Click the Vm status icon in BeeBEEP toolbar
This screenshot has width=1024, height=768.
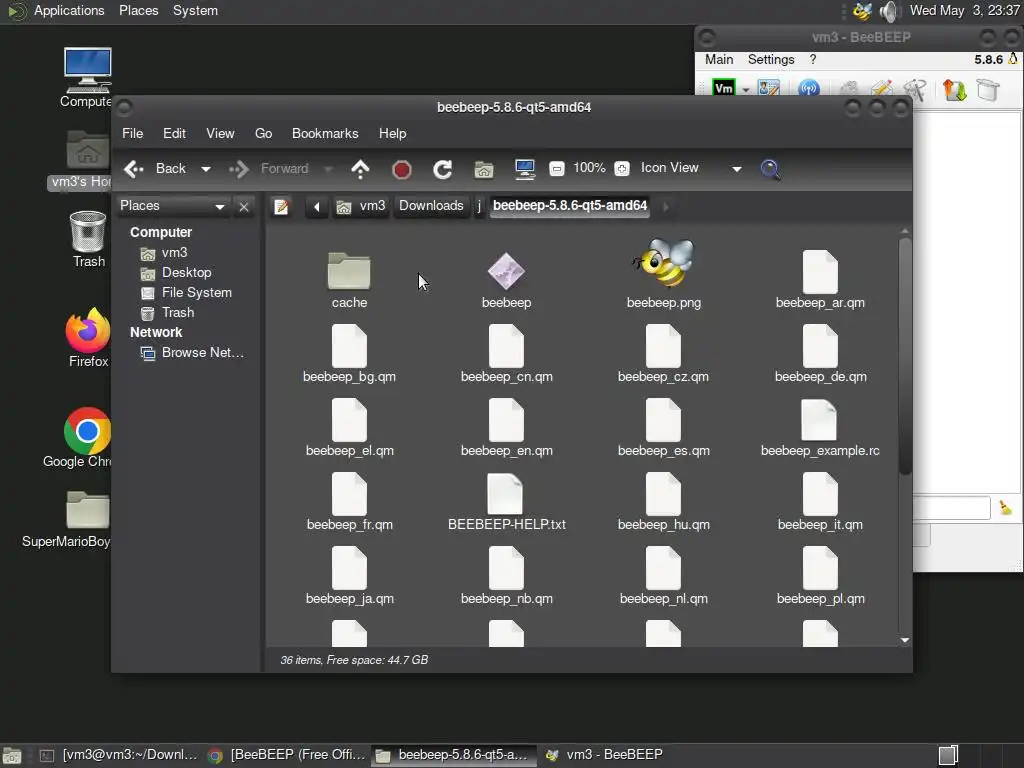[724, 88]
